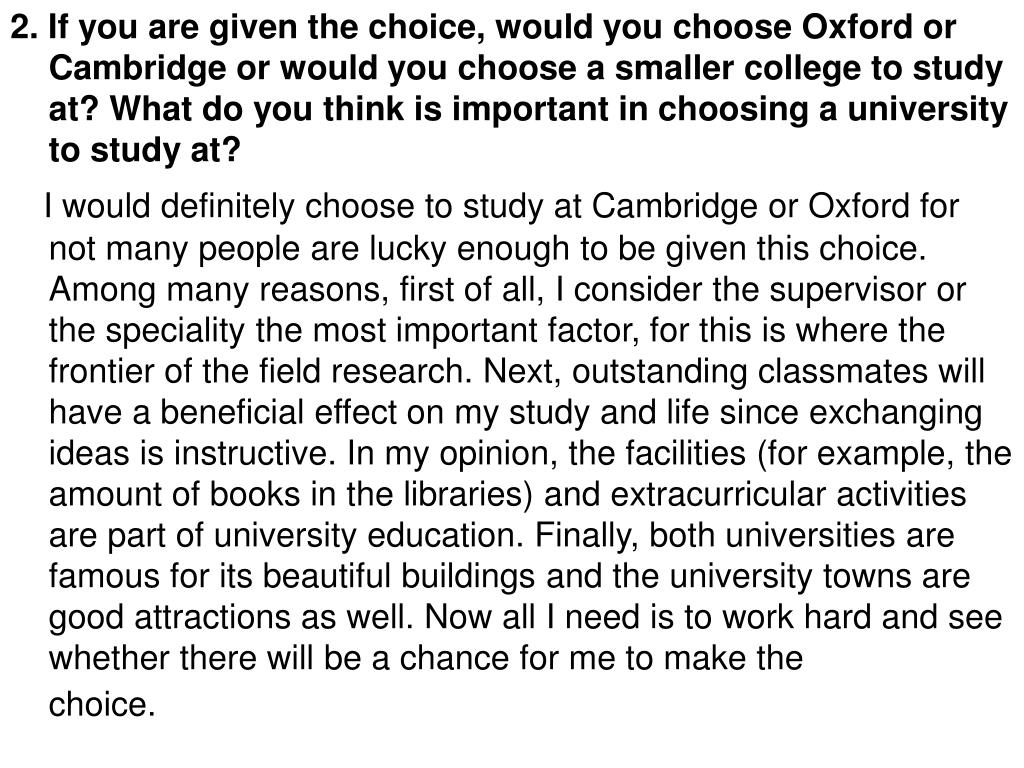Screen dimensions: 1024x768
Task: Click the words 'extracurricular activities'
Action: 788,495
